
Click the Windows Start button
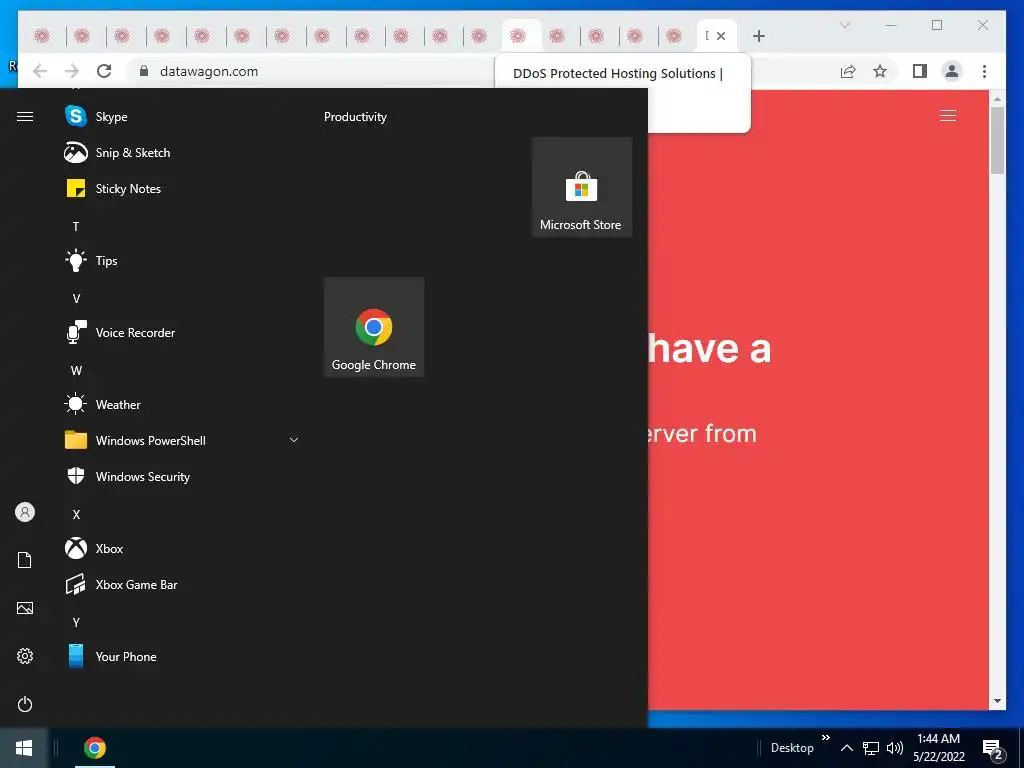tap(24, 748)
